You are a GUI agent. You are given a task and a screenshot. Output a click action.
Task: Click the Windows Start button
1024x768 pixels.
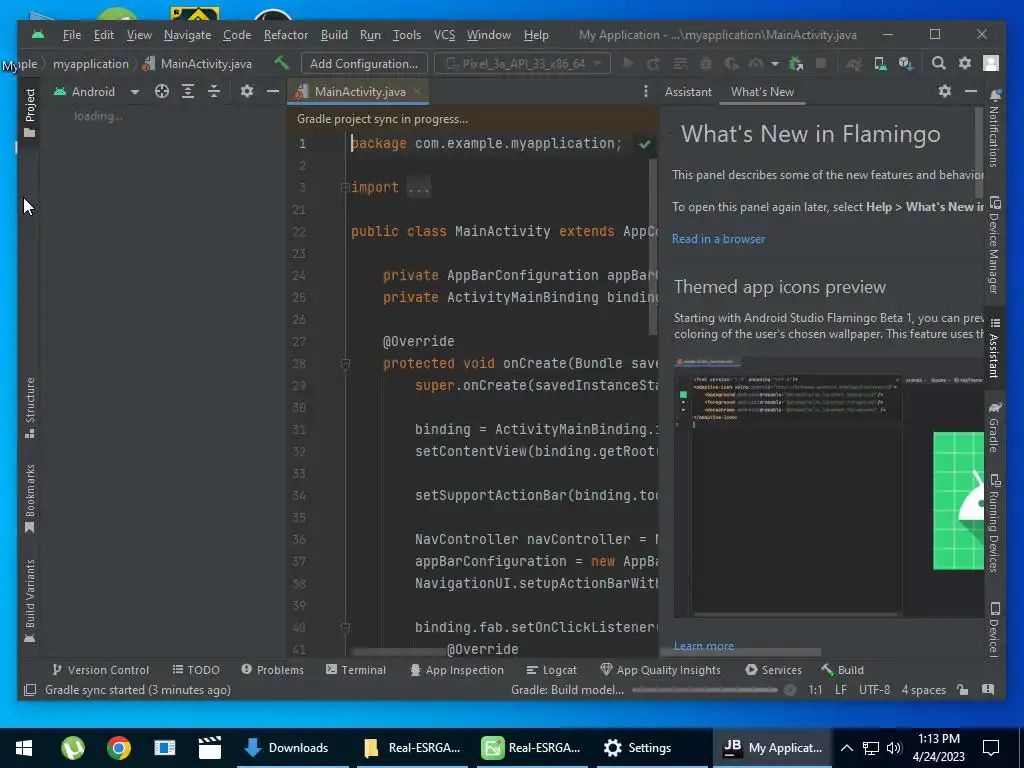pyautogui.click(x=24, y=748)
